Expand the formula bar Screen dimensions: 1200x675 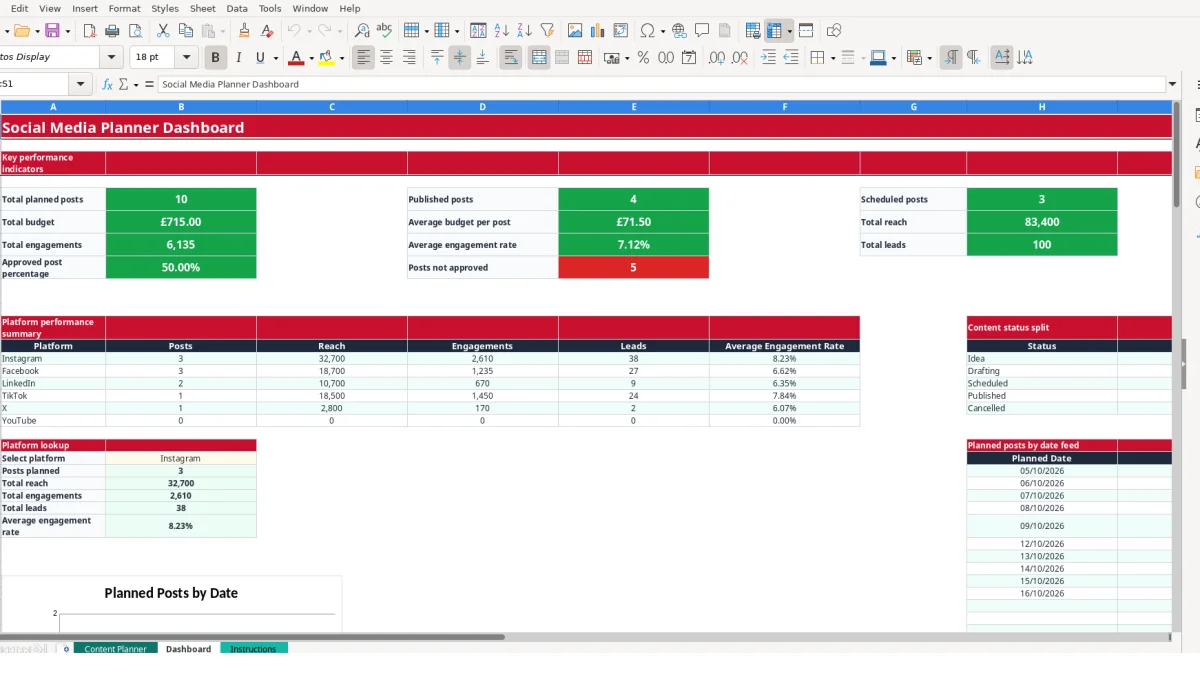pos(1172,85)
